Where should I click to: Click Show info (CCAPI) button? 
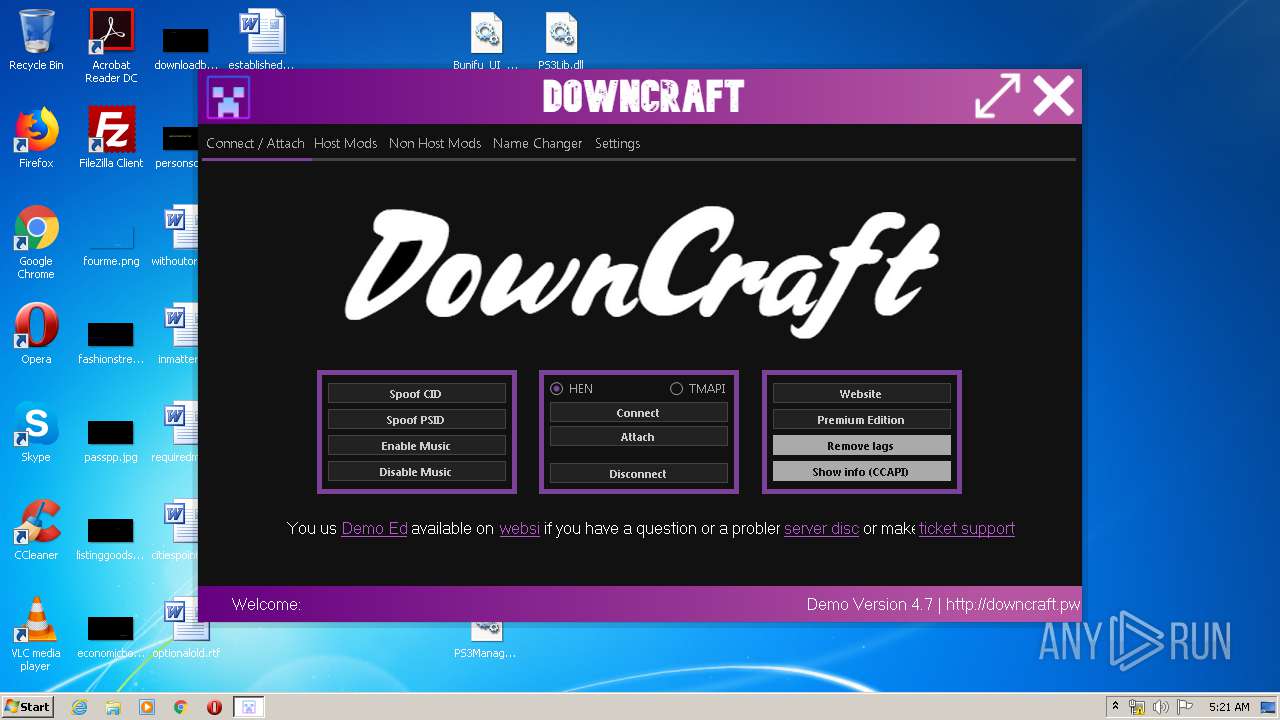pos(861,472)
